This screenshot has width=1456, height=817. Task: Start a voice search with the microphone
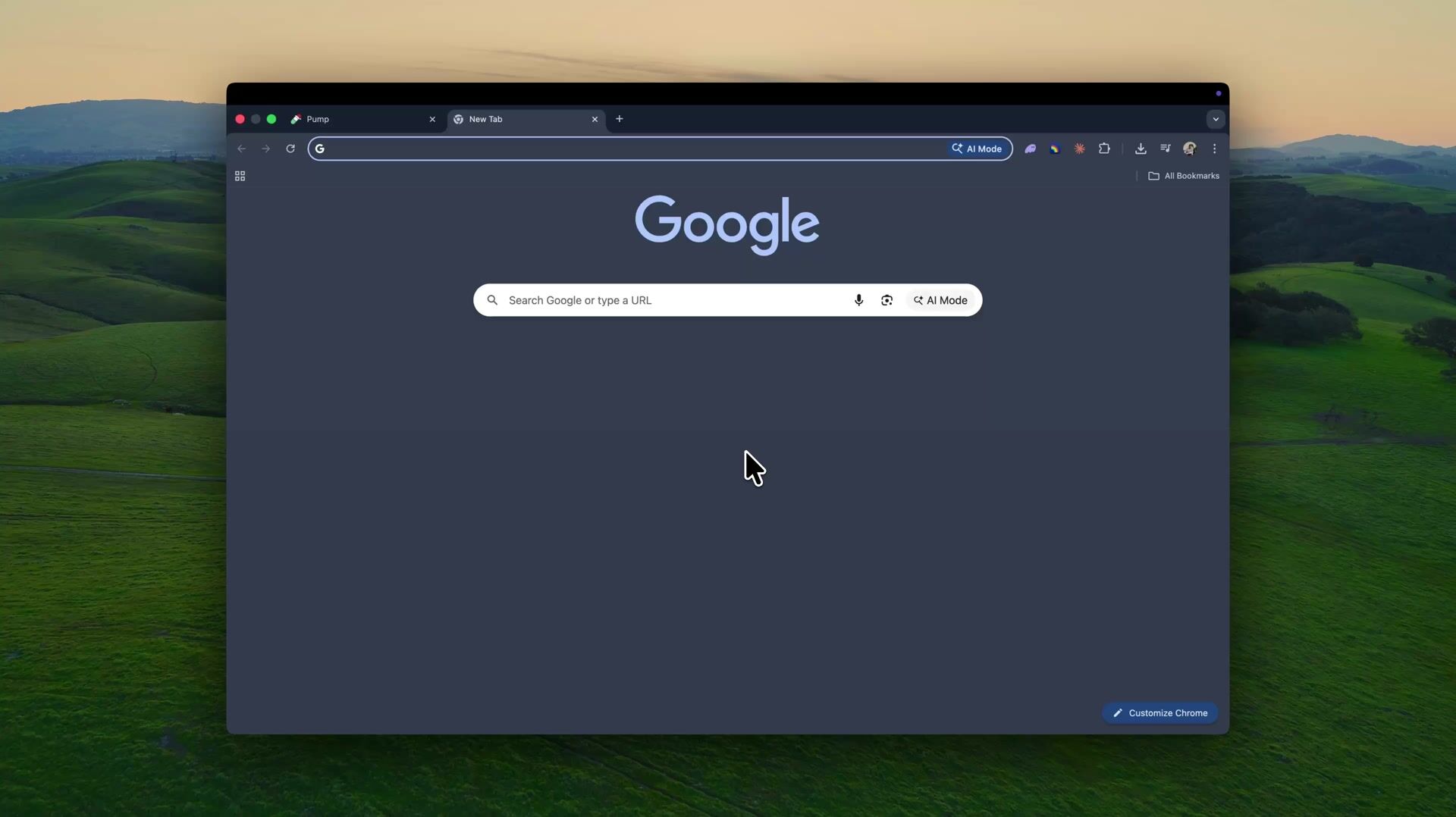(858, 300)
